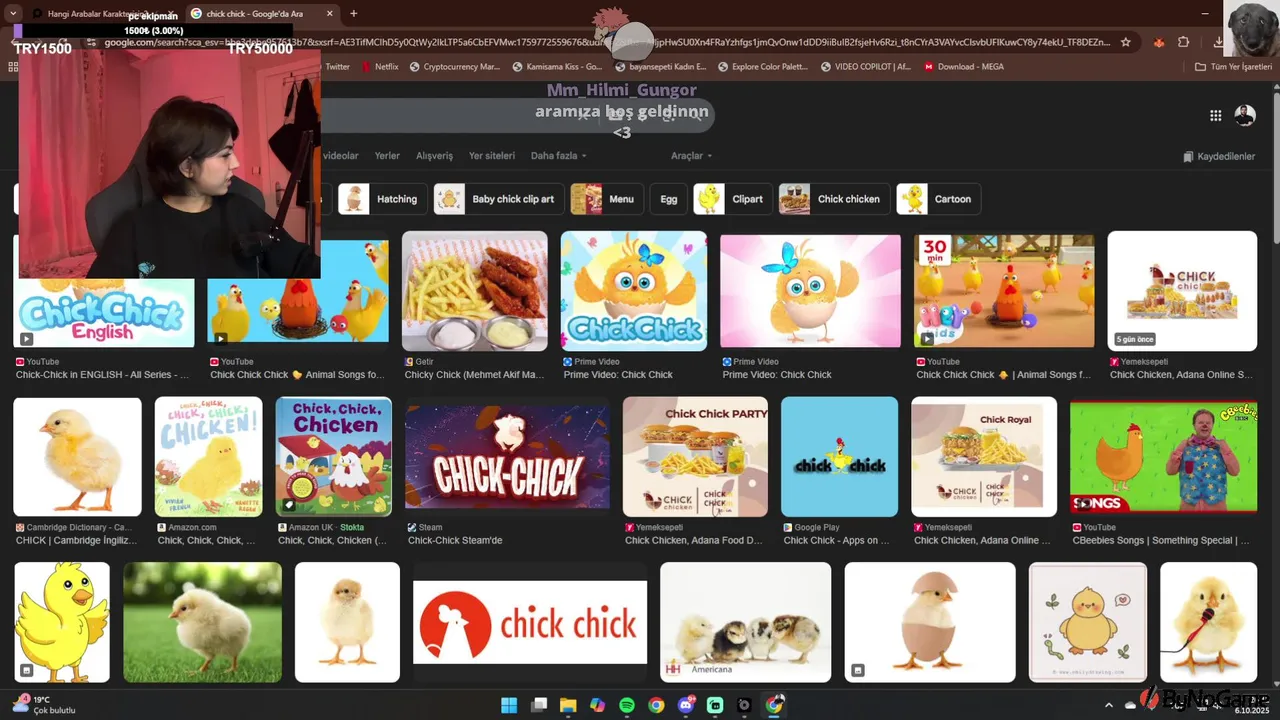
Task: Open the 30 min Animal Songs thumbnail
Action: click(1004, 291)
